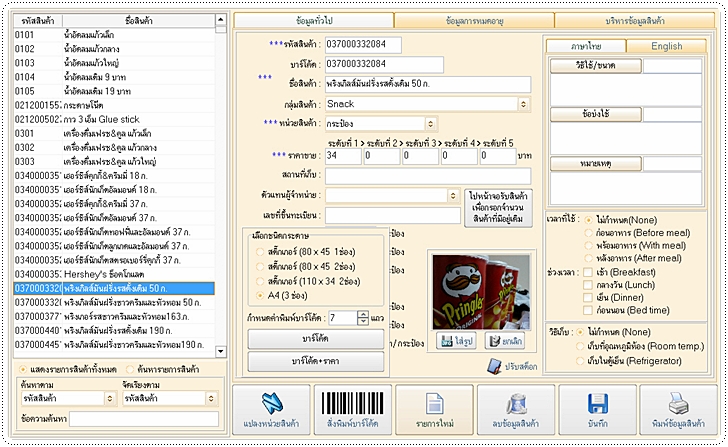
Task: Click the barcode print button
Action: click(x=316, y=339)
